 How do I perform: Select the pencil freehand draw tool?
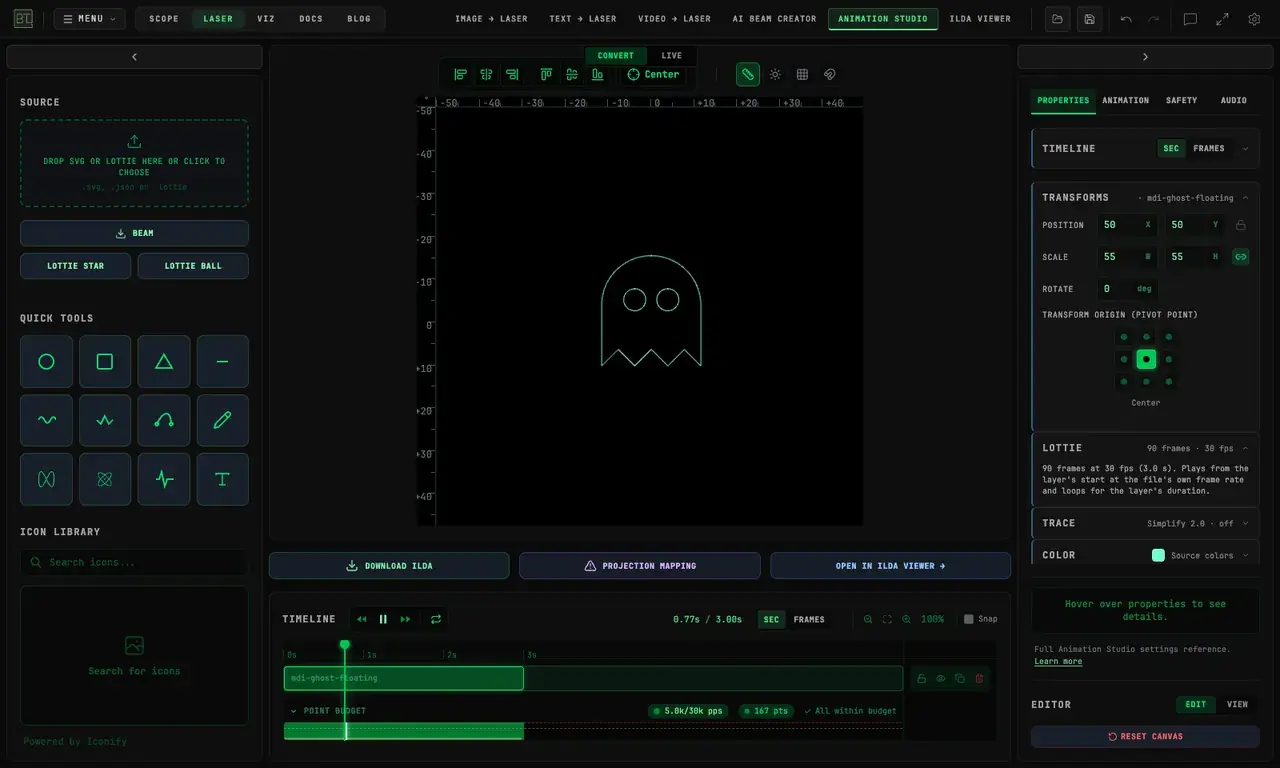tap(222, 421)
